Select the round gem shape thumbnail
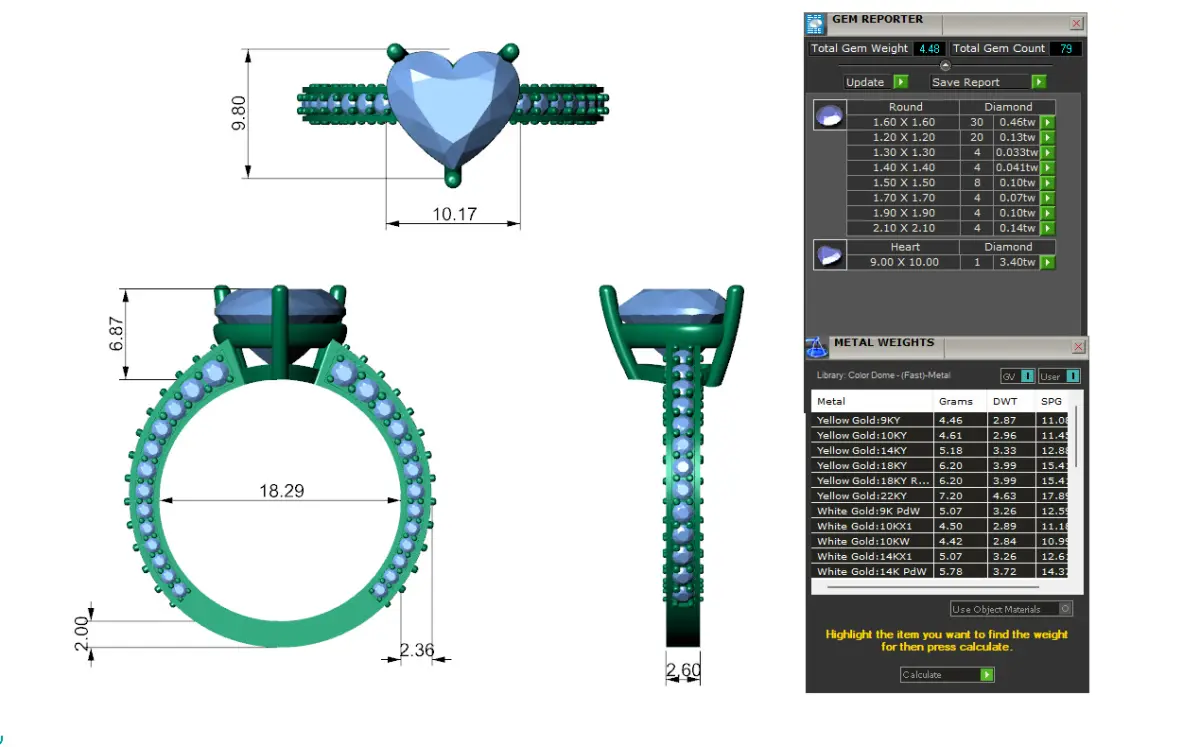1200x747 pixels. [829, 116]
